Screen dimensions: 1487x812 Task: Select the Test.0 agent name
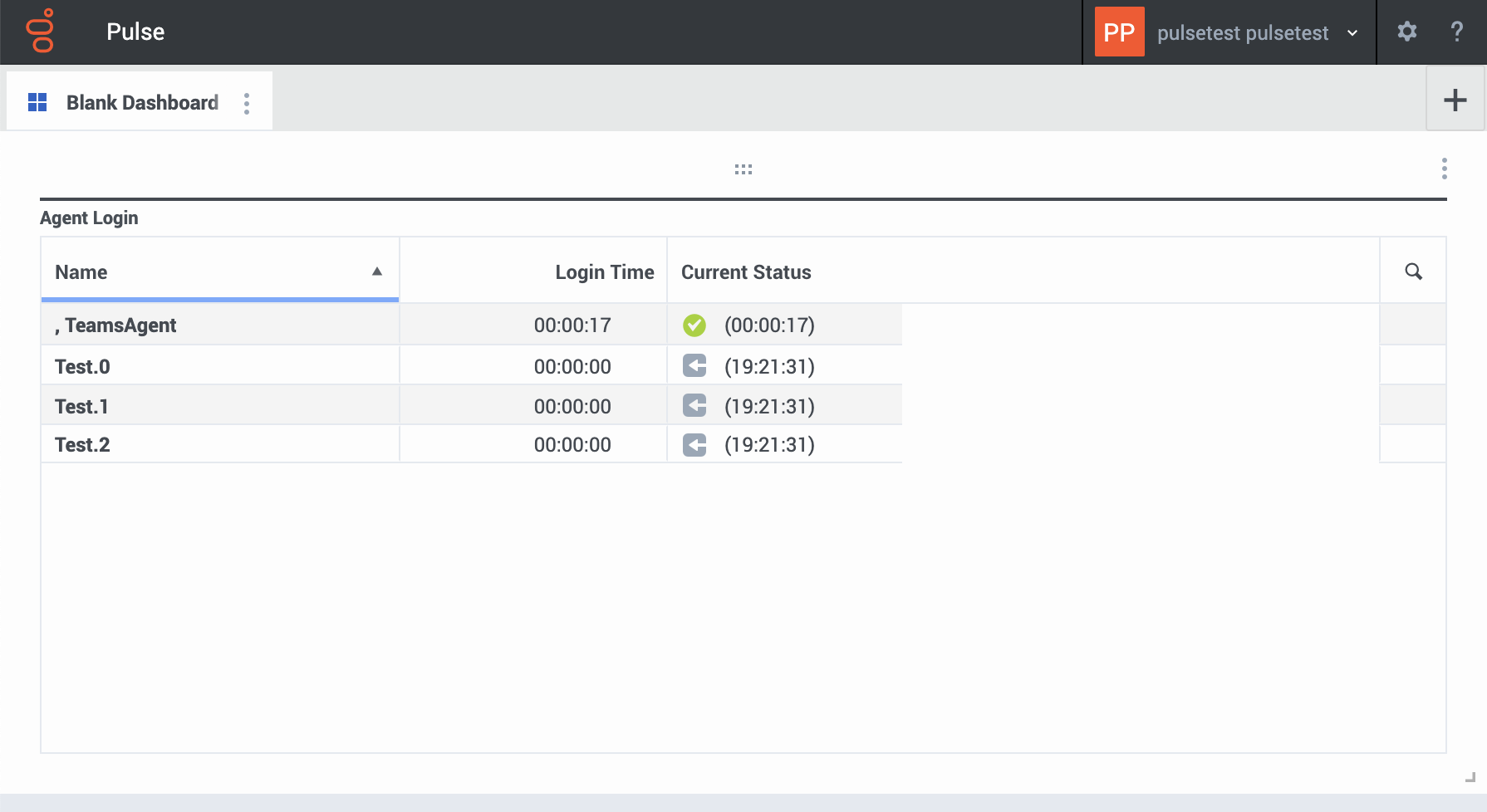(x=82, y=367)
